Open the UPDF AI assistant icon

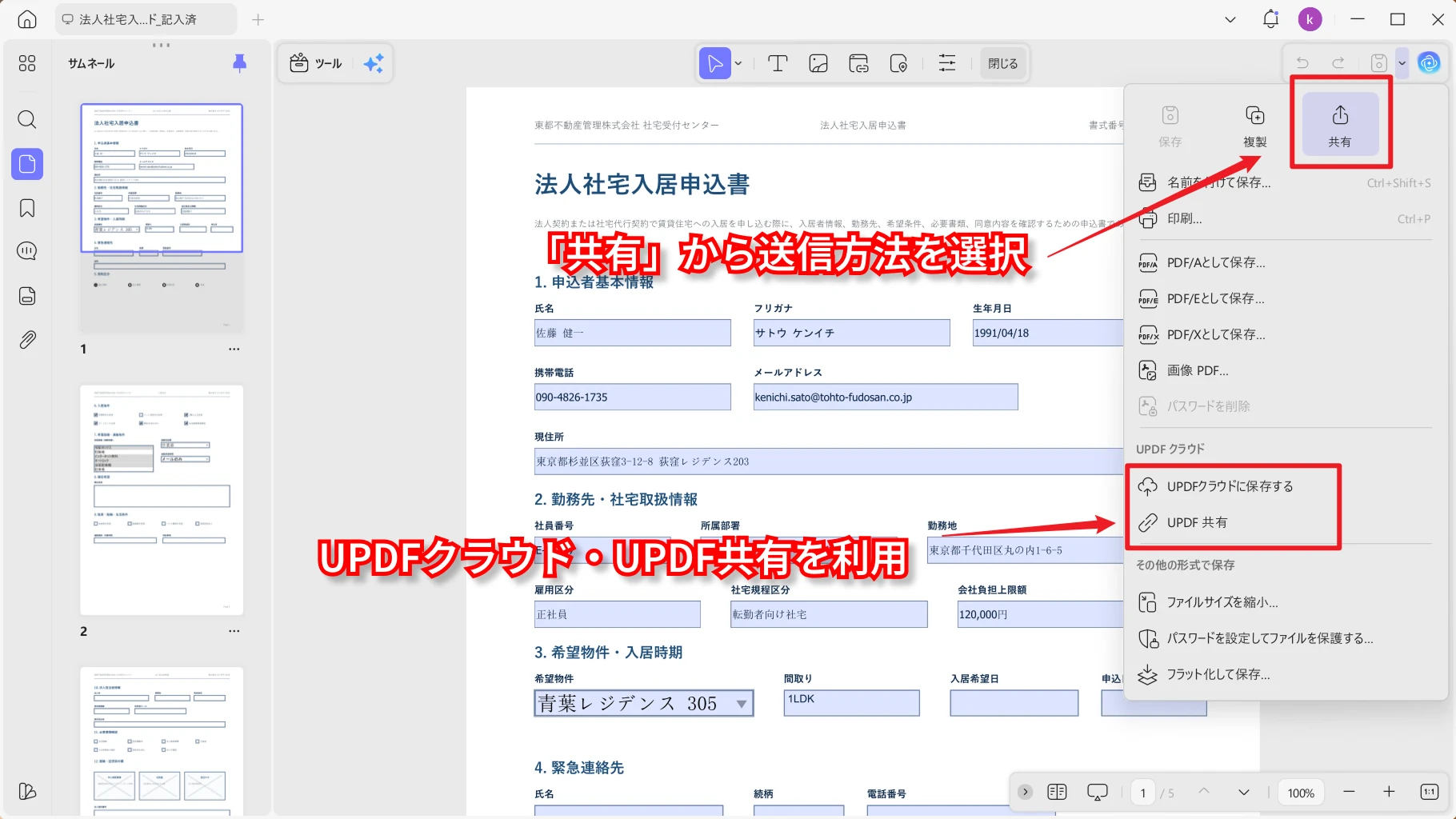(1429, 62)
